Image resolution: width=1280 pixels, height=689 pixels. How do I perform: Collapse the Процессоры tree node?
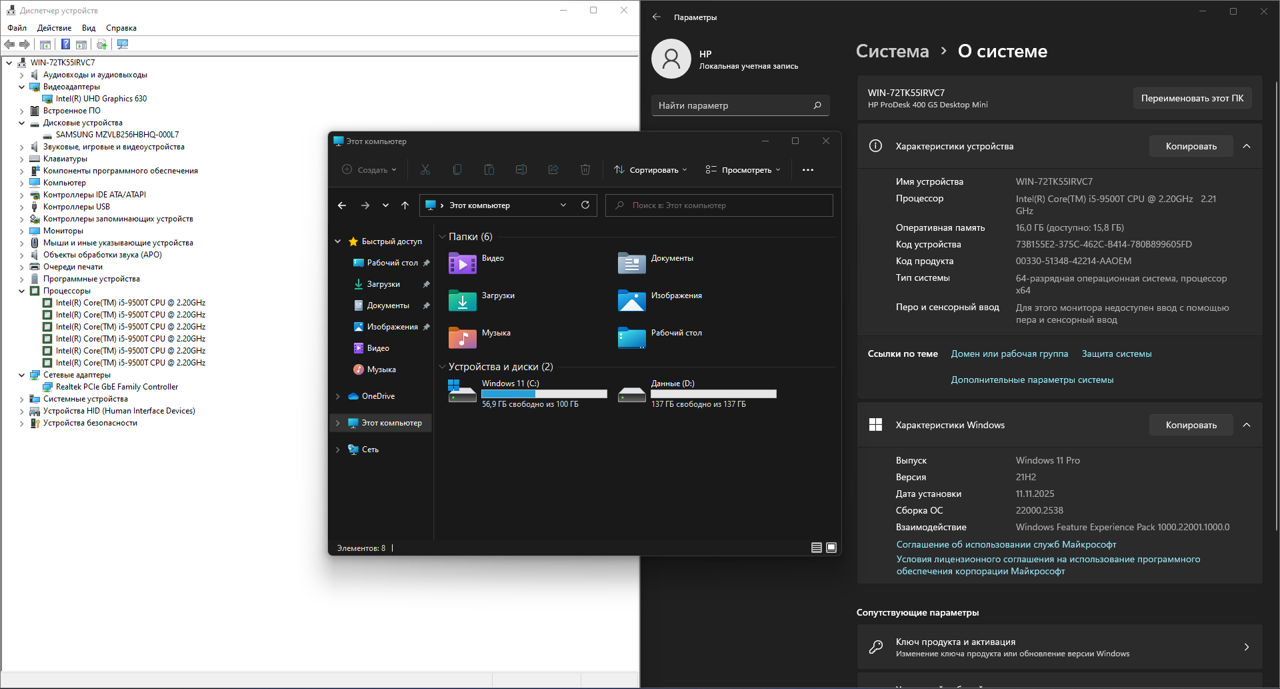[x=22, y=291]
